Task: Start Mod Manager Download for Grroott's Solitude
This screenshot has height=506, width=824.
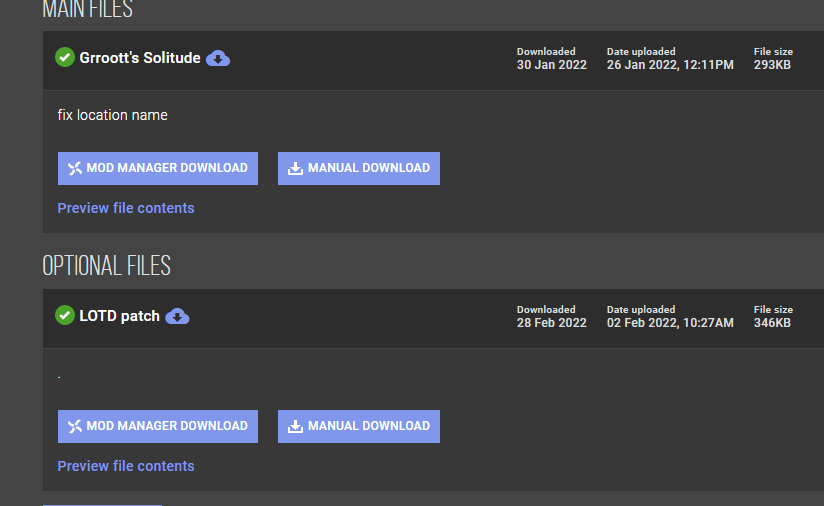Action: point(158,168)
